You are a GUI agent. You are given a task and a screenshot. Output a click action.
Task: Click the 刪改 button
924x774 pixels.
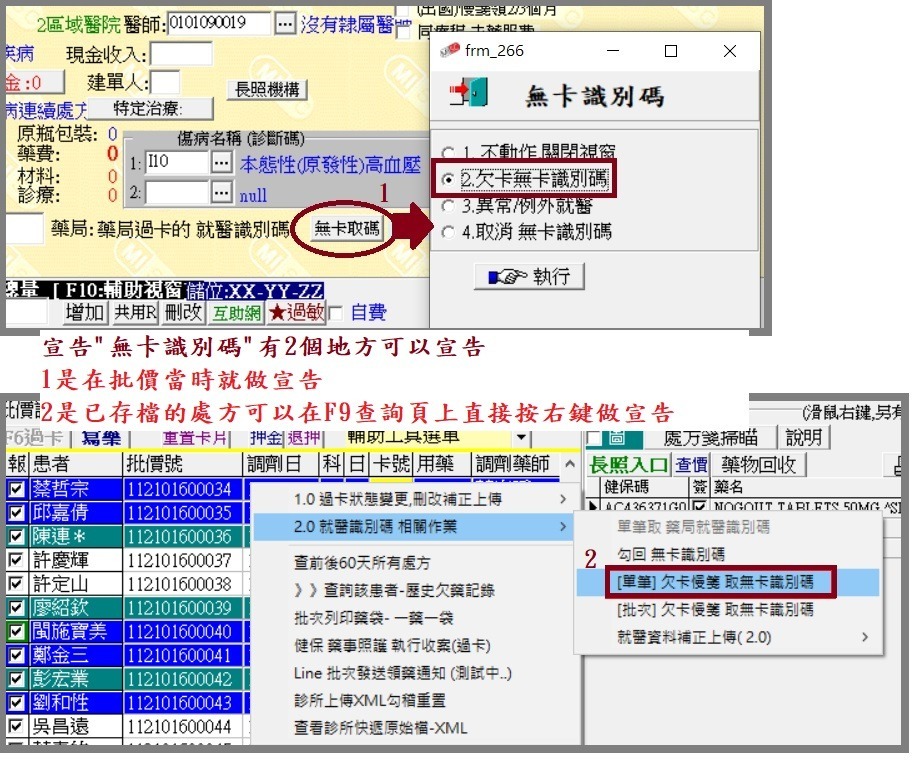[x=183, y=312]
